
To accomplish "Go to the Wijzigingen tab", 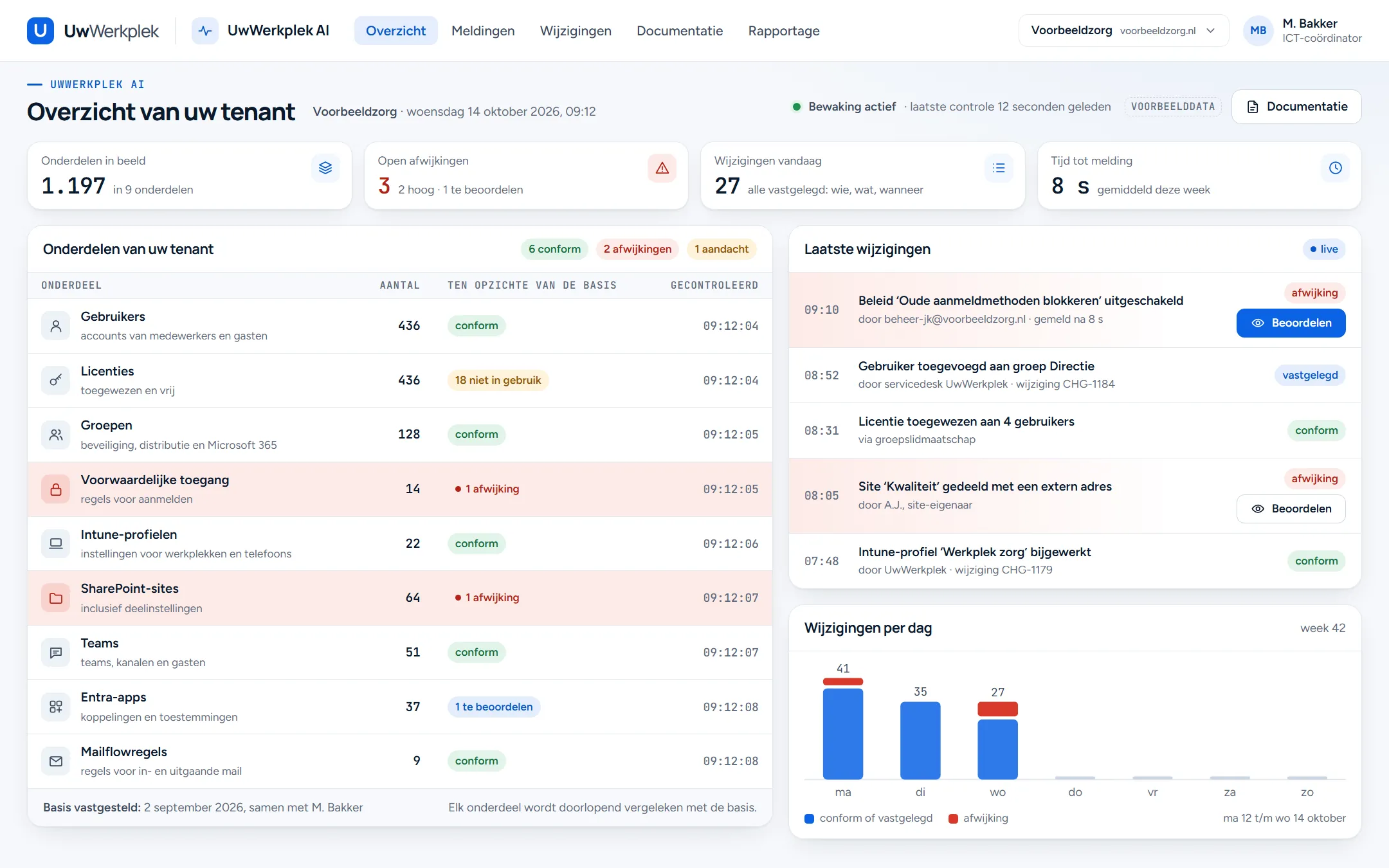I will click(576, 30).
